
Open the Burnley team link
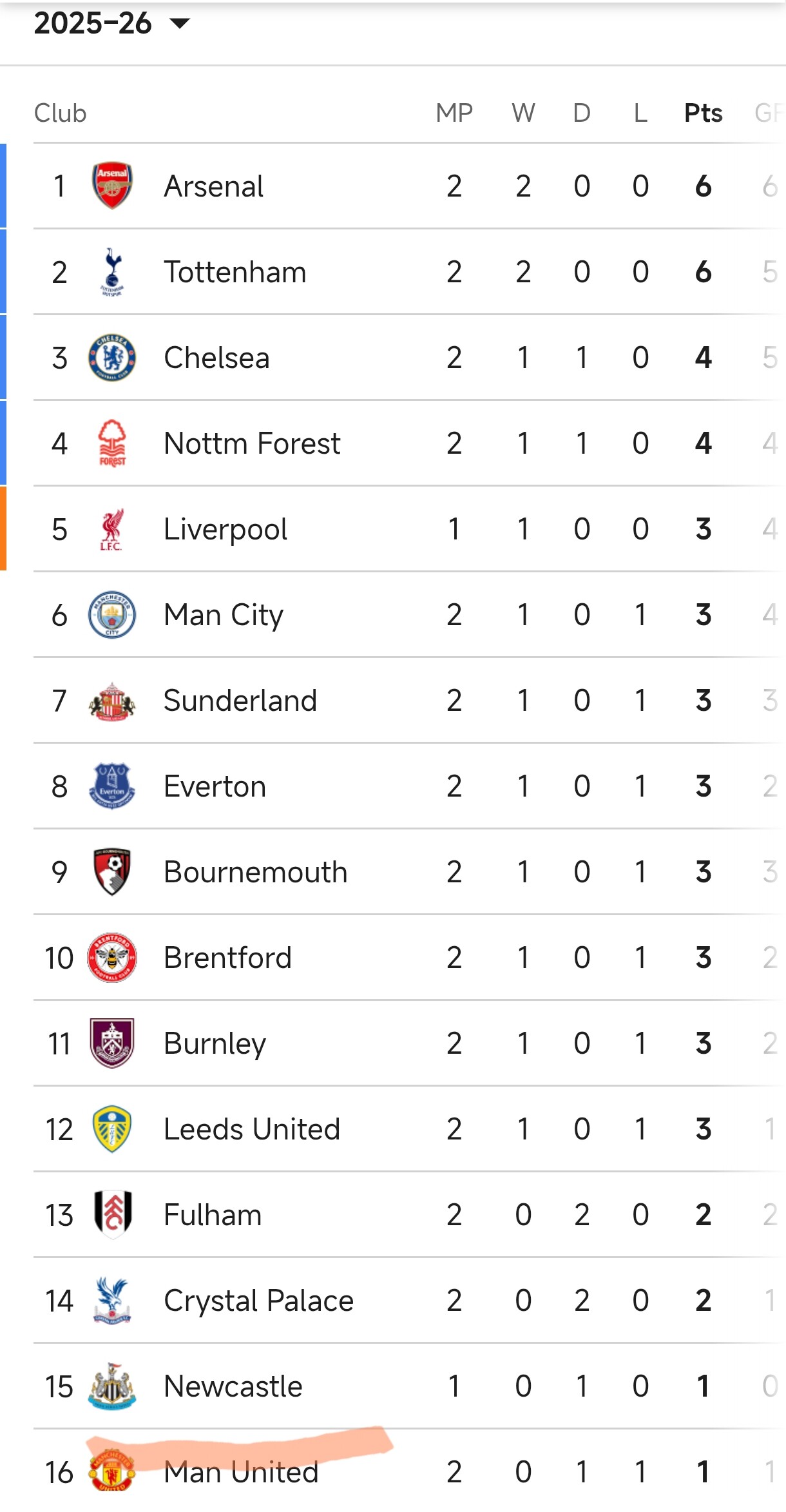215,1043
